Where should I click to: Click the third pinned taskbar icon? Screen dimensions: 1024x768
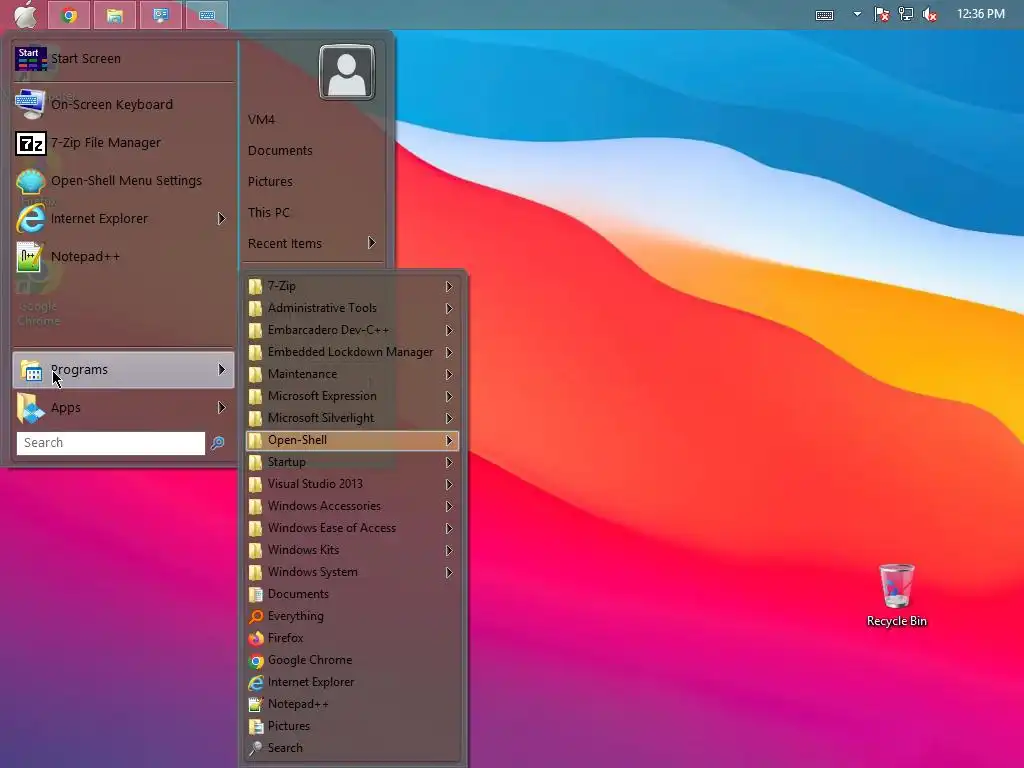[161, 15]
